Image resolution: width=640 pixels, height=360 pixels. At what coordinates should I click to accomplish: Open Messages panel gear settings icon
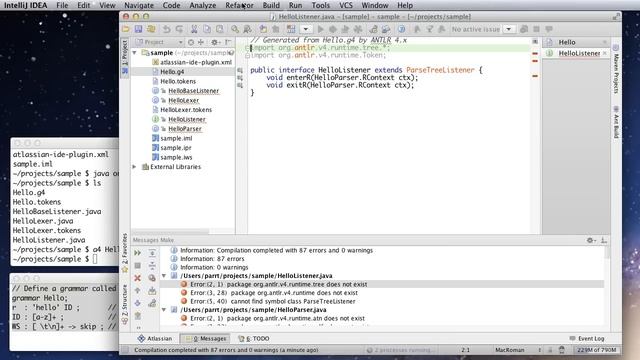(590, 240)
